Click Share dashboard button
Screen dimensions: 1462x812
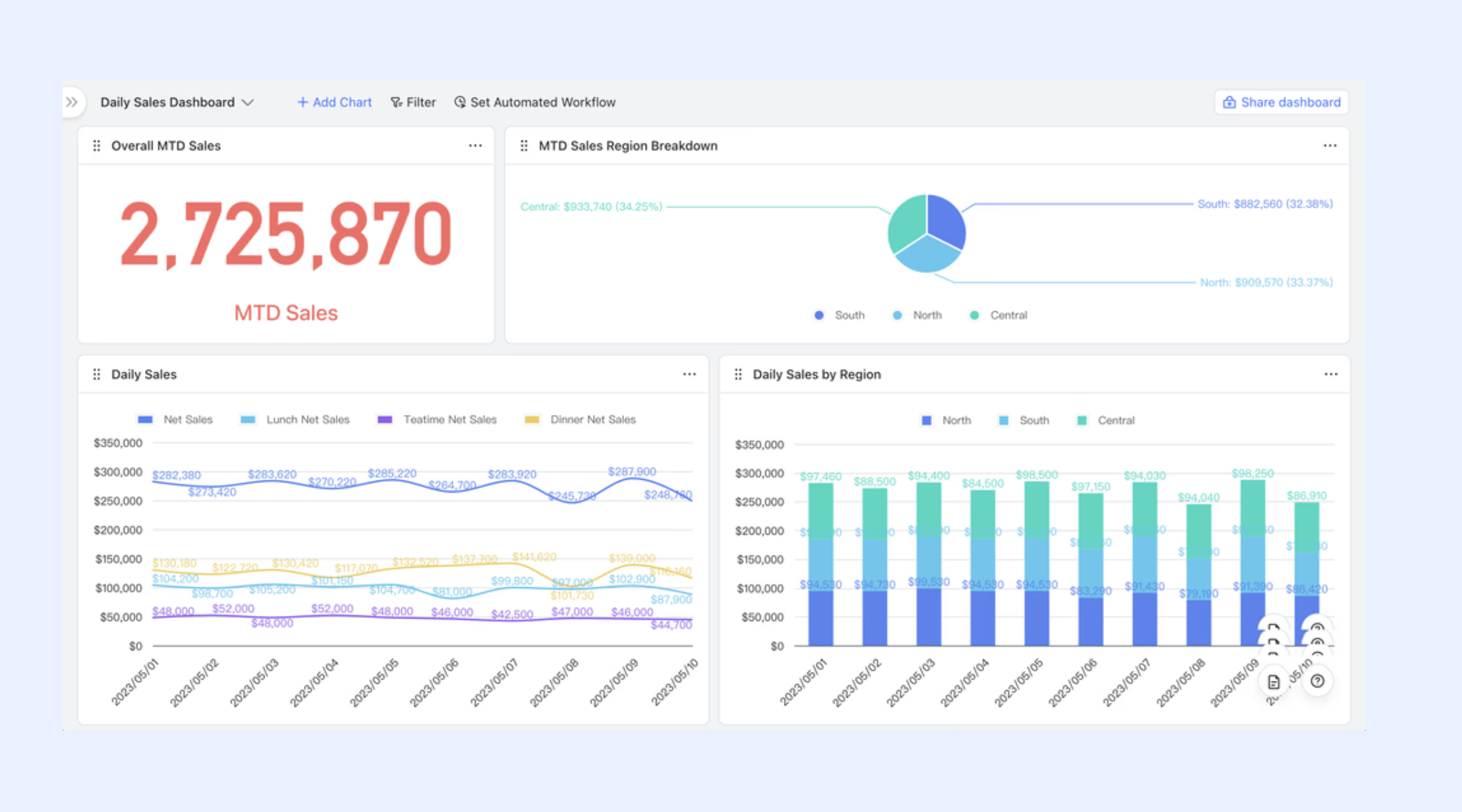point(1281,102)
